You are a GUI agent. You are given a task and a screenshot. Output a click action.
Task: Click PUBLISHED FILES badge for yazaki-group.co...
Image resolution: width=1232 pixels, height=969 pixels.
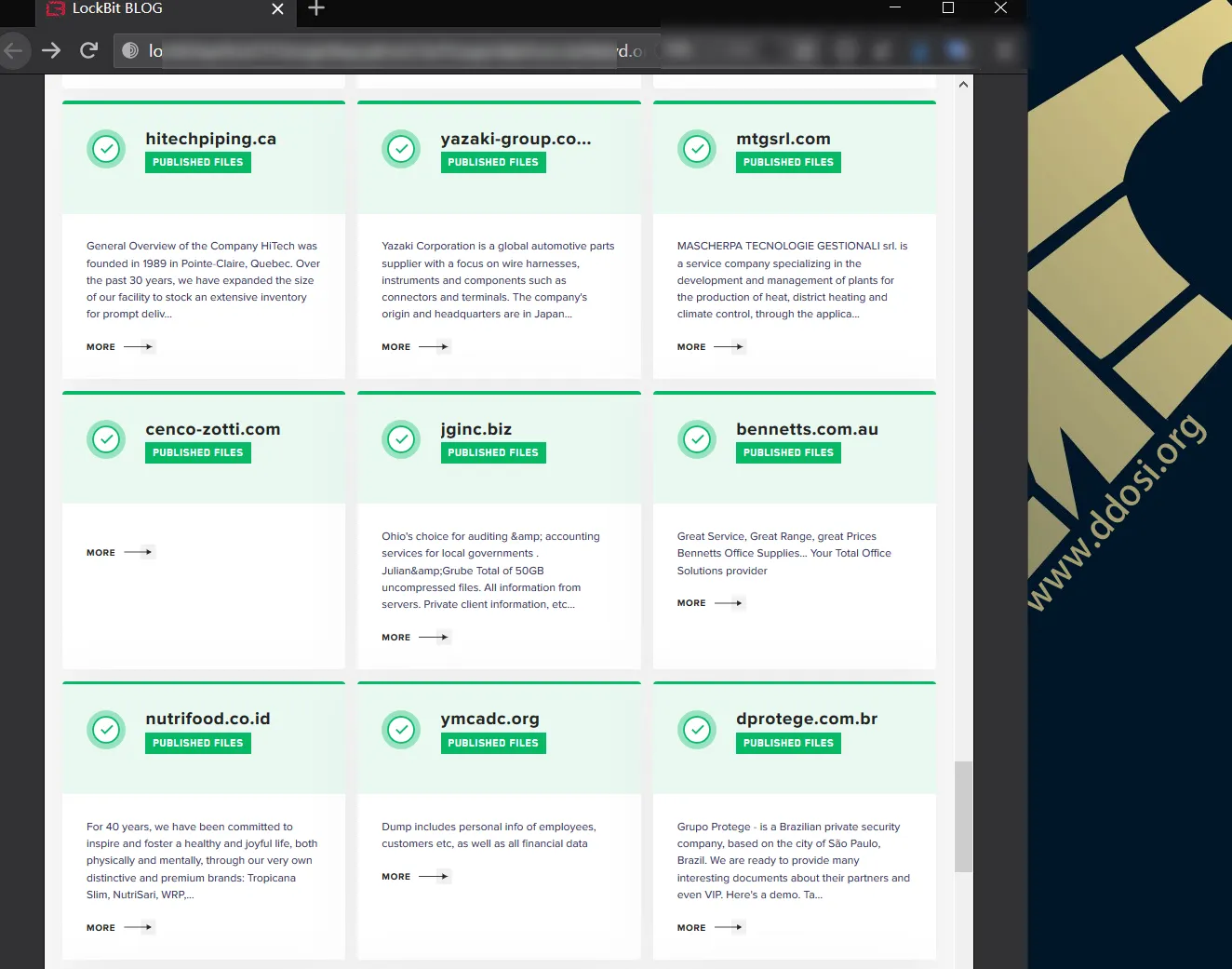[493, 162]
